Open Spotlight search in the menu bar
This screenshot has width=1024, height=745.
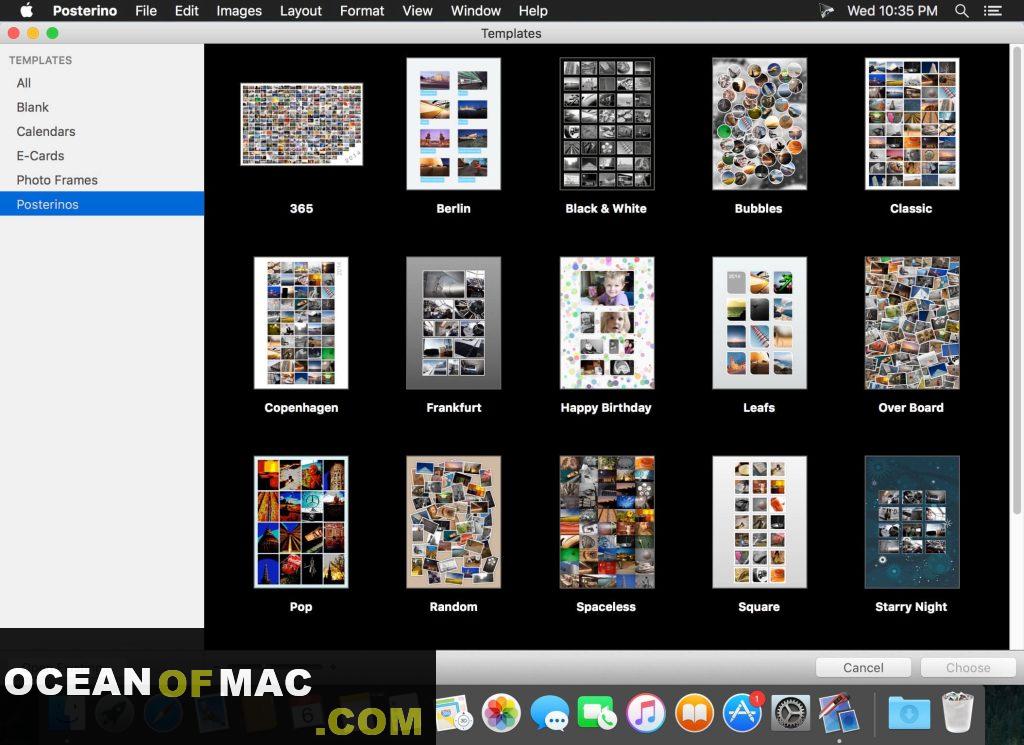tap(961, 10)
